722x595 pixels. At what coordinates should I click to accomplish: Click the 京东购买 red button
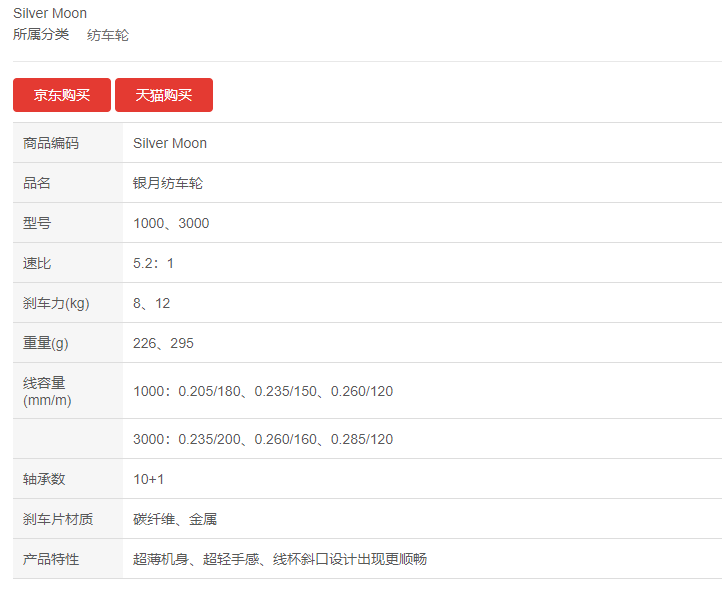[x=62, y=95]
